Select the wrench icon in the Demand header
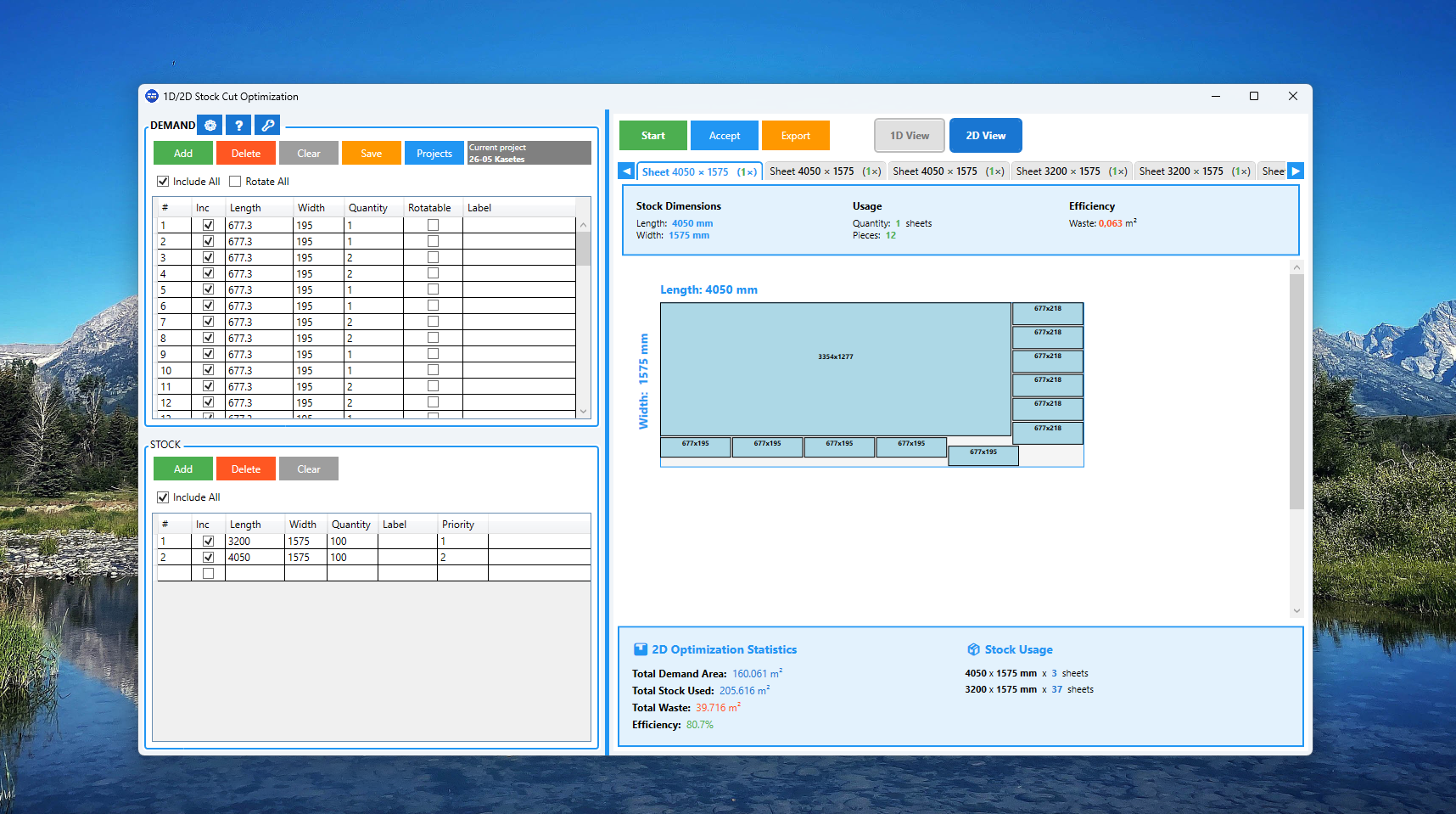The width and height of the screenshot is (1456, 814). pyautogui.click(x=266, y=125)
